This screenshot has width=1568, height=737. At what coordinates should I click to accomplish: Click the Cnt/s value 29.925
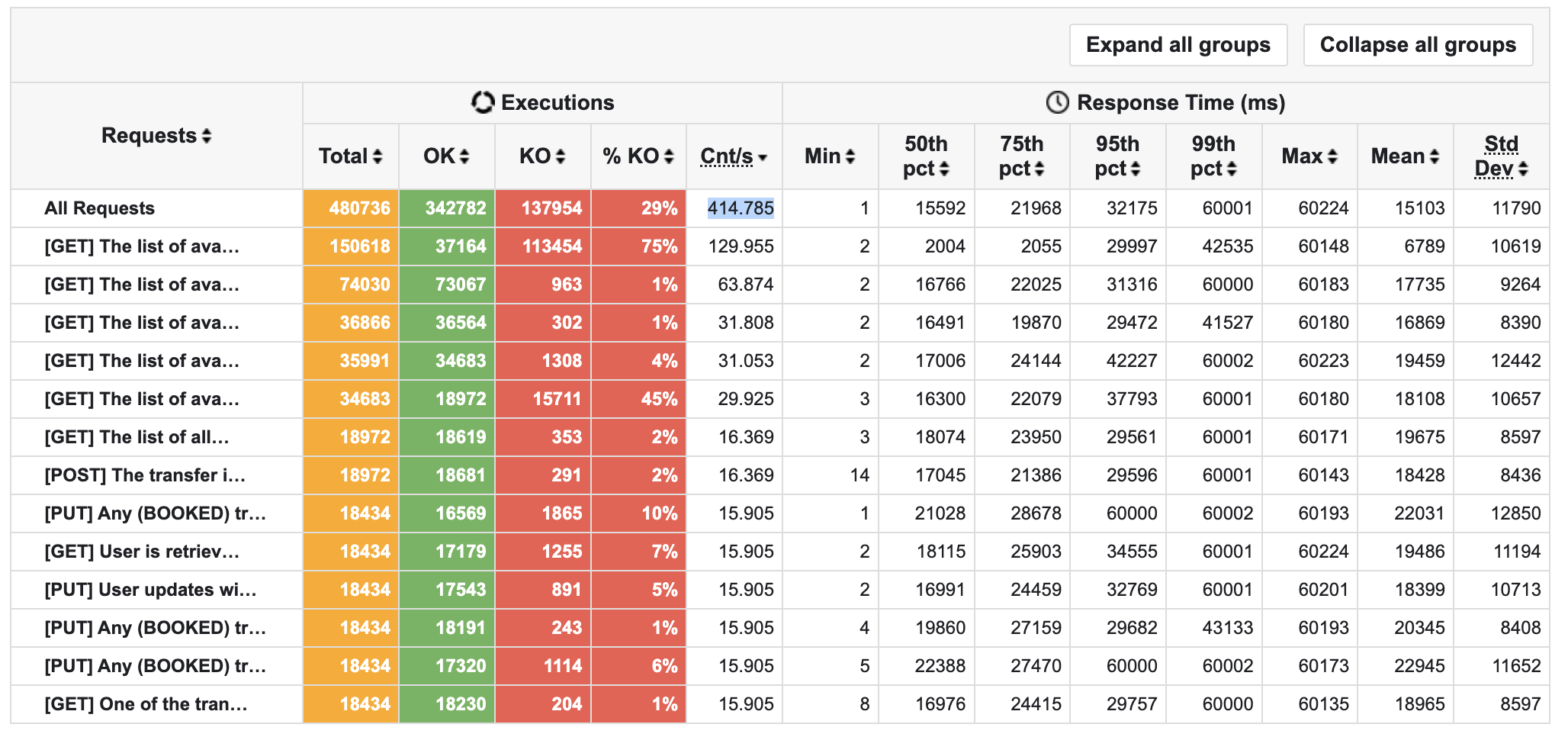(746, 399)
